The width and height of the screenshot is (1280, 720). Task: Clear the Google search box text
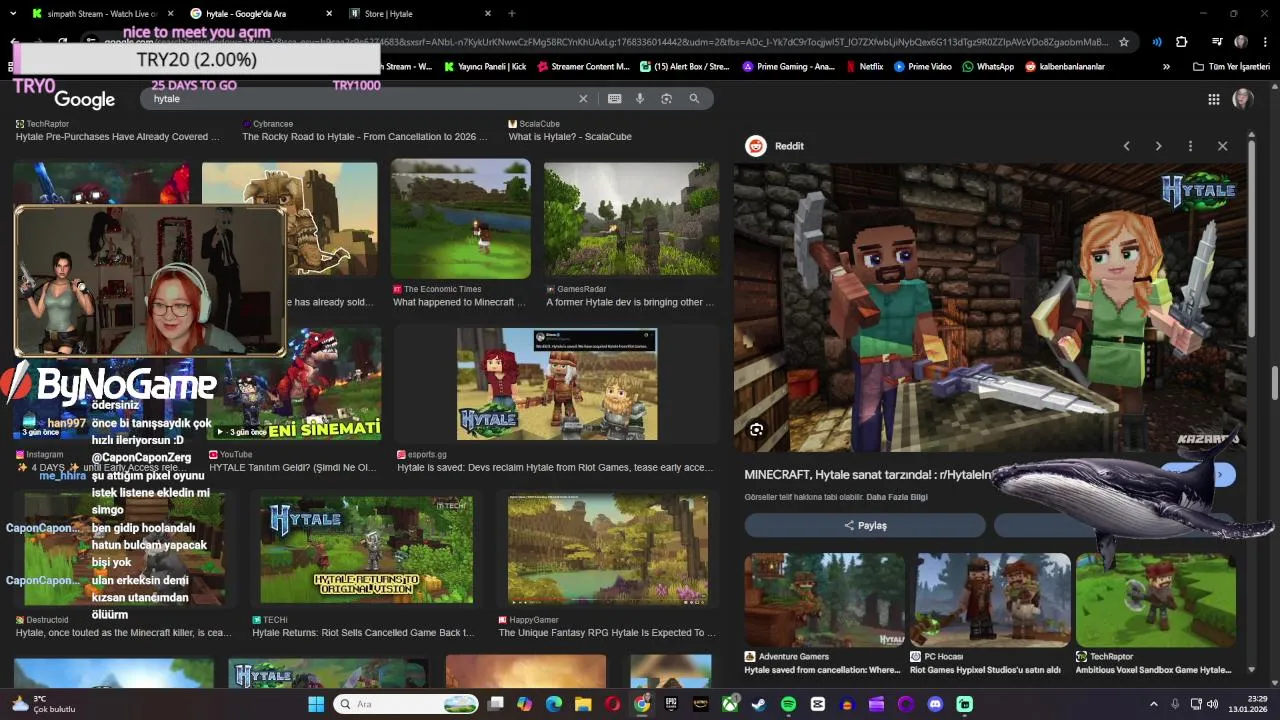pos(583,99)
